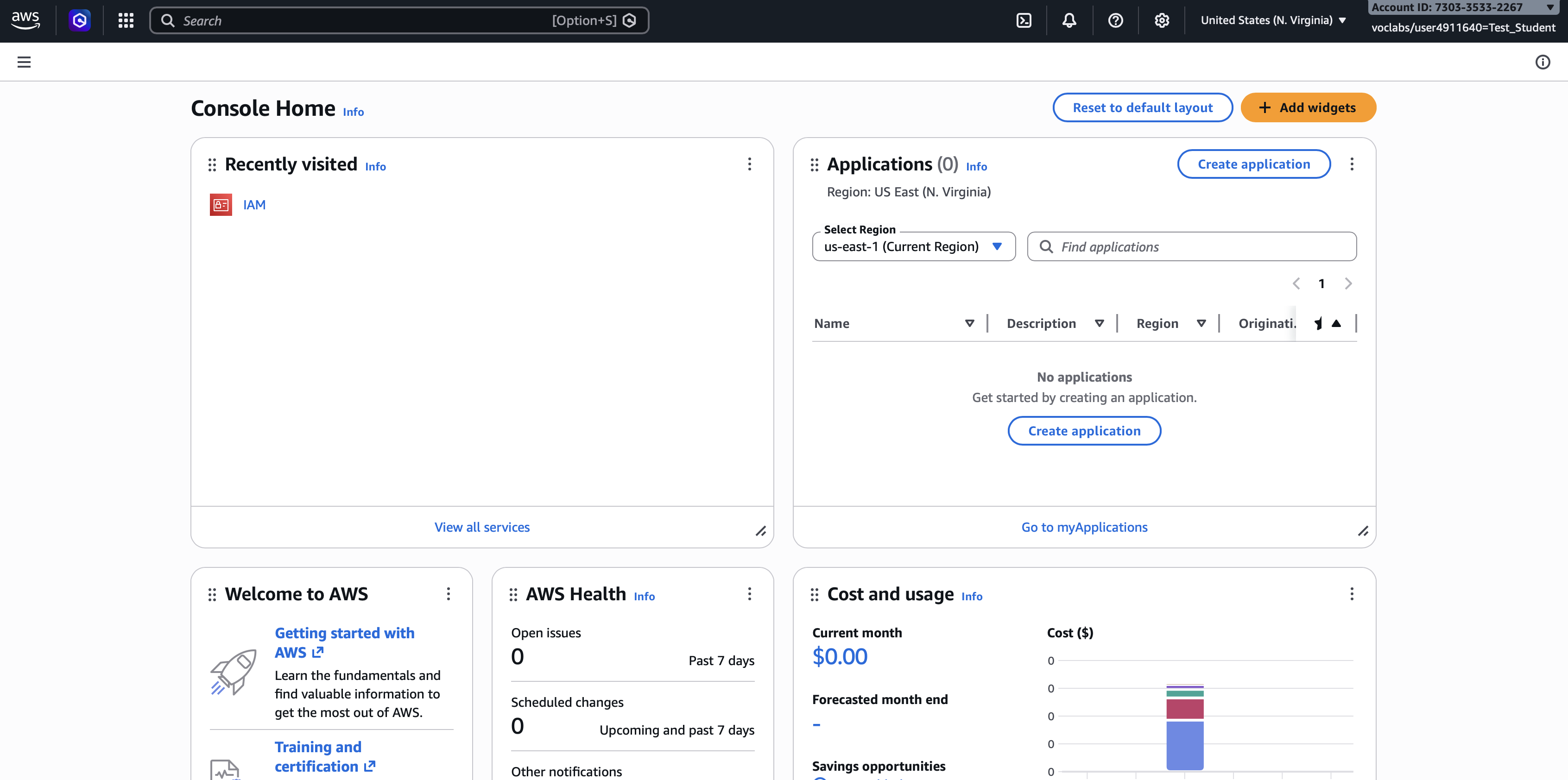Viewport: 1568px width, 780px height.
Task: Click the Open issues count 0
Action: click(x=518, y=656)
